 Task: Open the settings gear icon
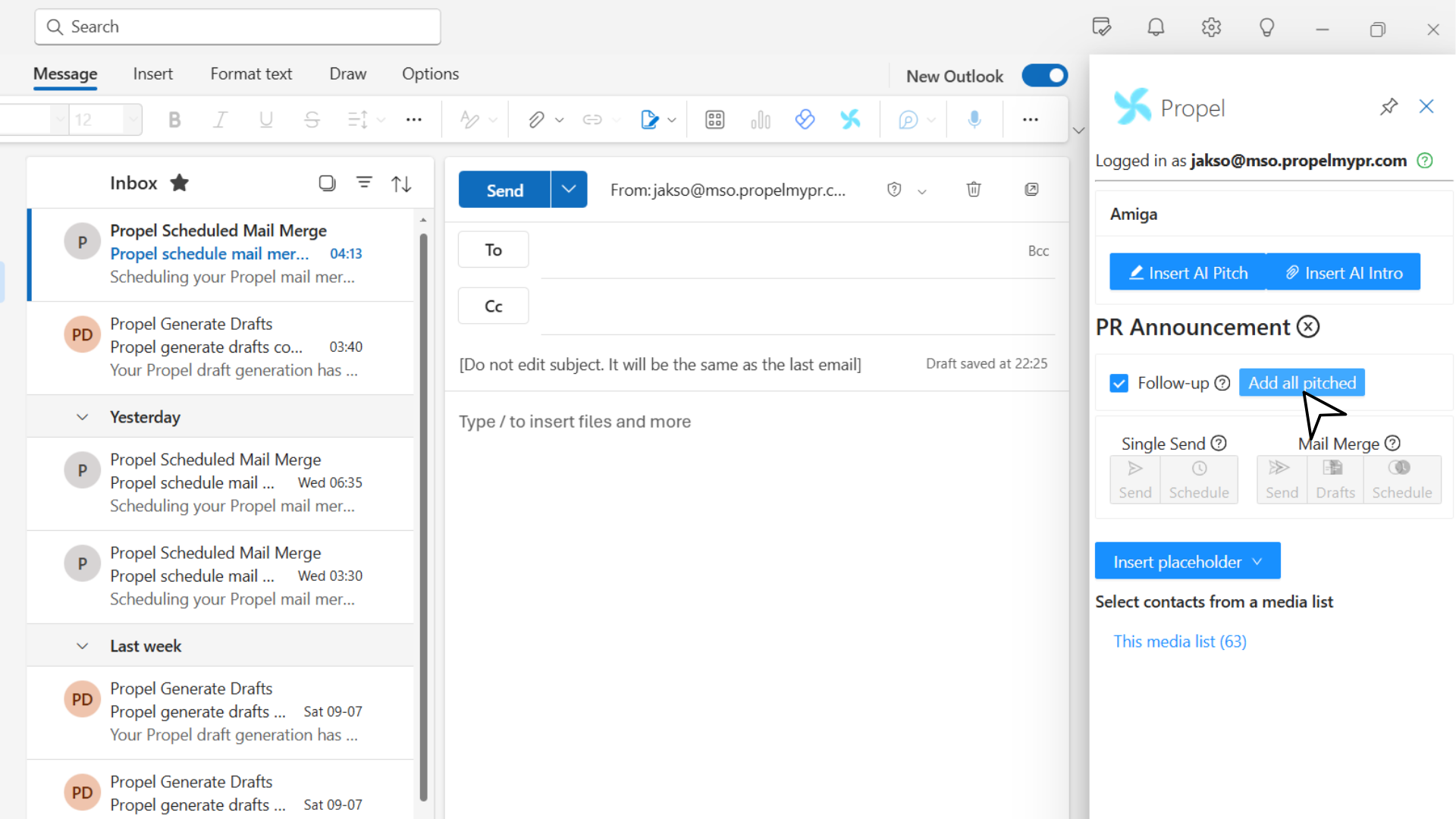[x=1211, y=28]
